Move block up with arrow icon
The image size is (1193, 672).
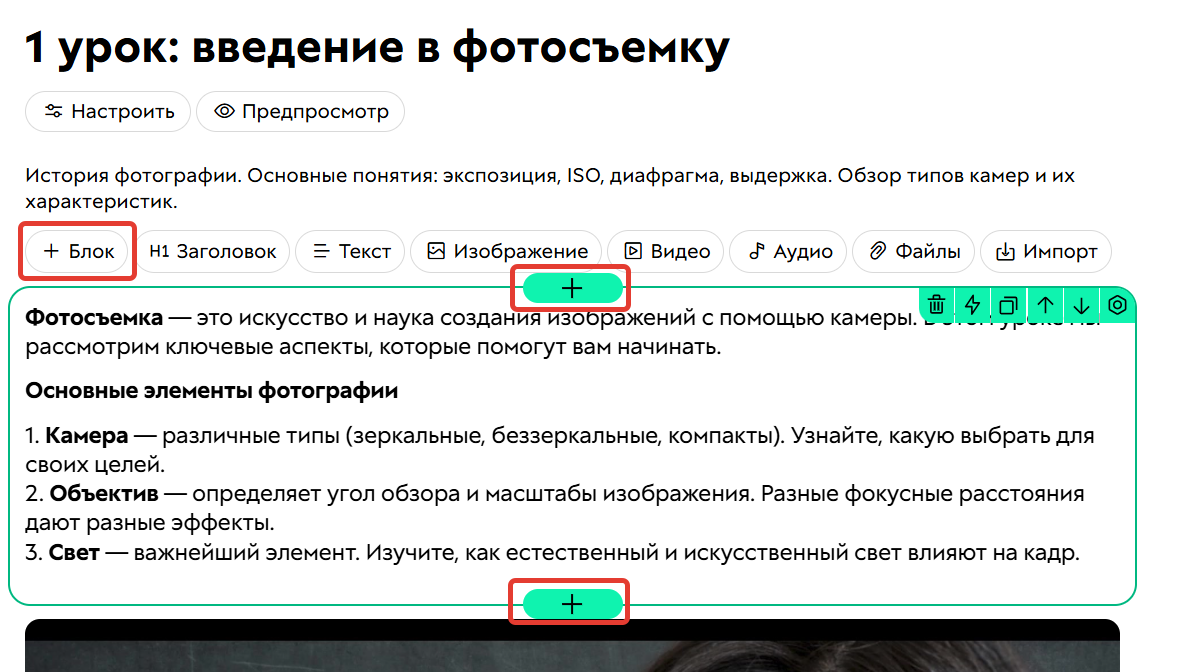(1045, 305)
